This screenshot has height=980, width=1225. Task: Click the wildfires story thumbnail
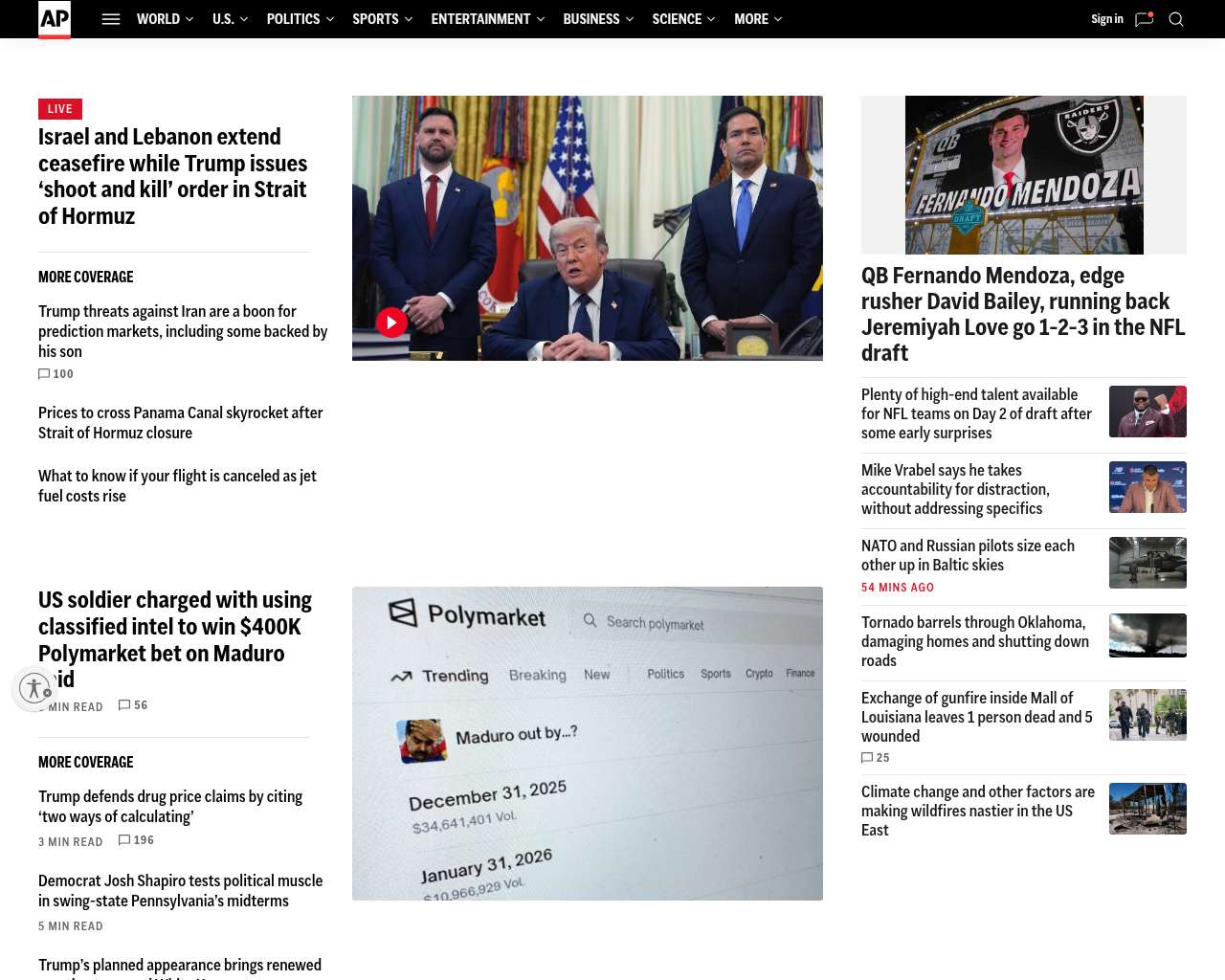(1147, 809)
